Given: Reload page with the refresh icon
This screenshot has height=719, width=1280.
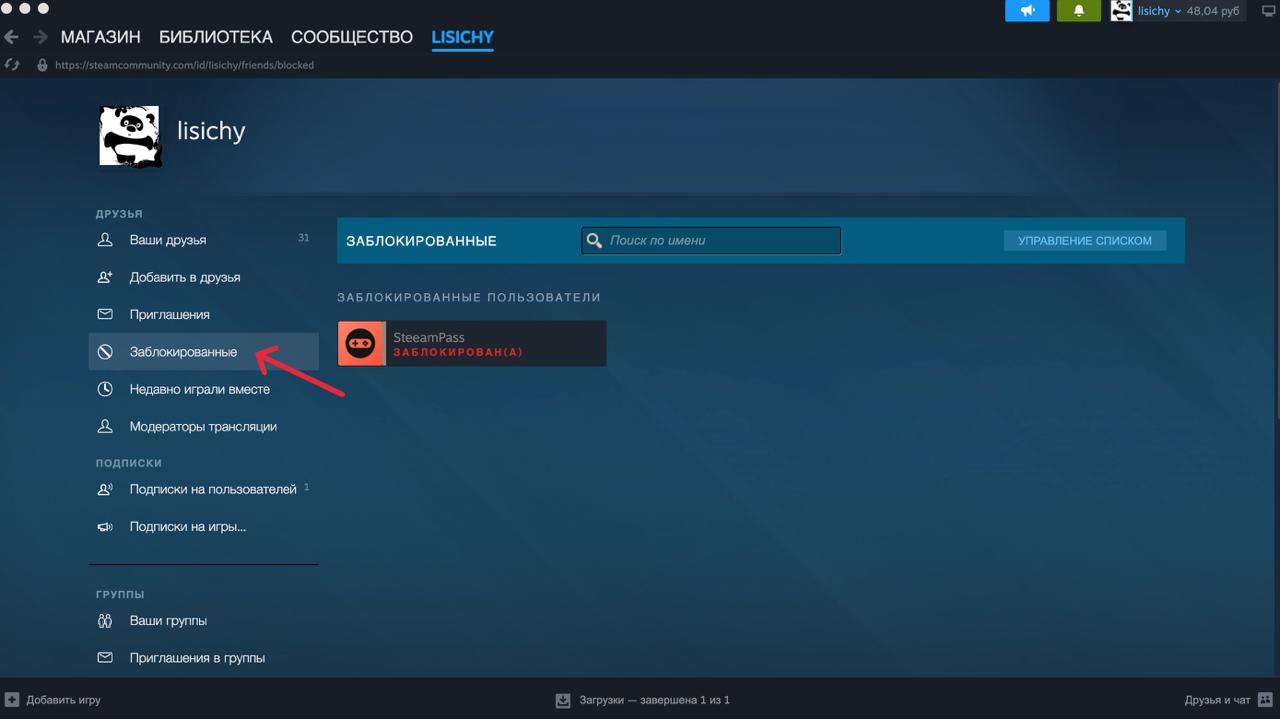Looking at the screenshot, I should [x=12, y=65].
